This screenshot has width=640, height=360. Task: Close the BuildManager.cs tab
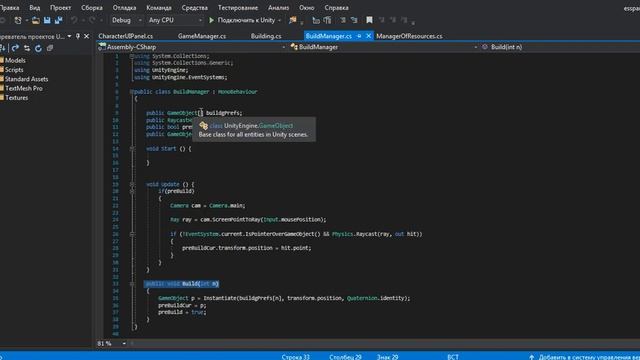pyautogui.click(x=369, y=36)
